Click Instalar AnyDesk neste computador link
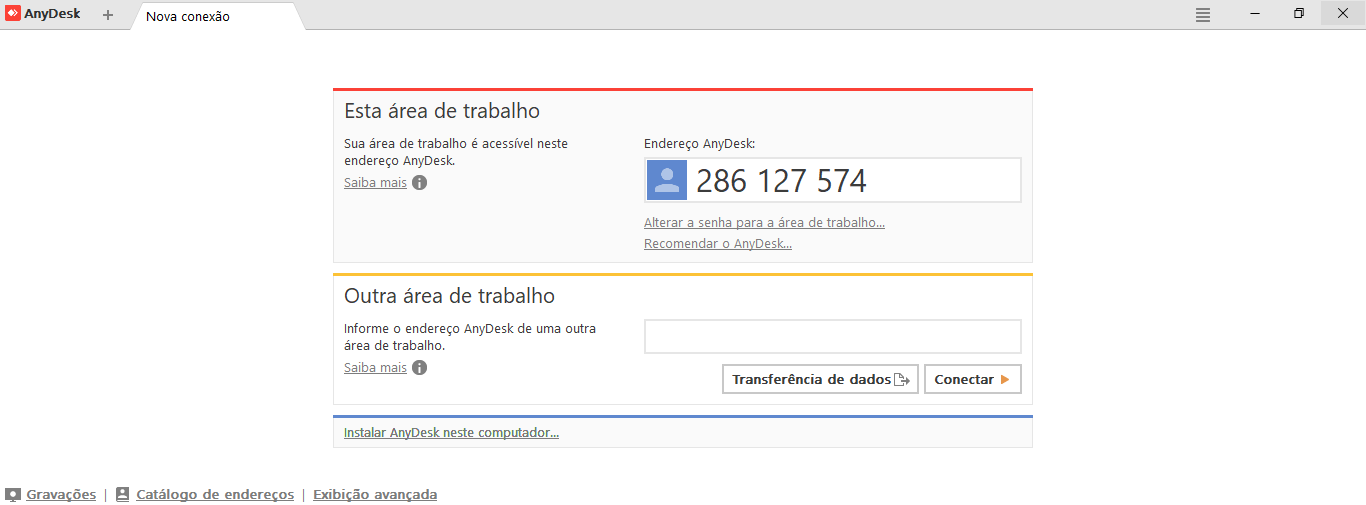1366x505 pixels. click(451, 433)
